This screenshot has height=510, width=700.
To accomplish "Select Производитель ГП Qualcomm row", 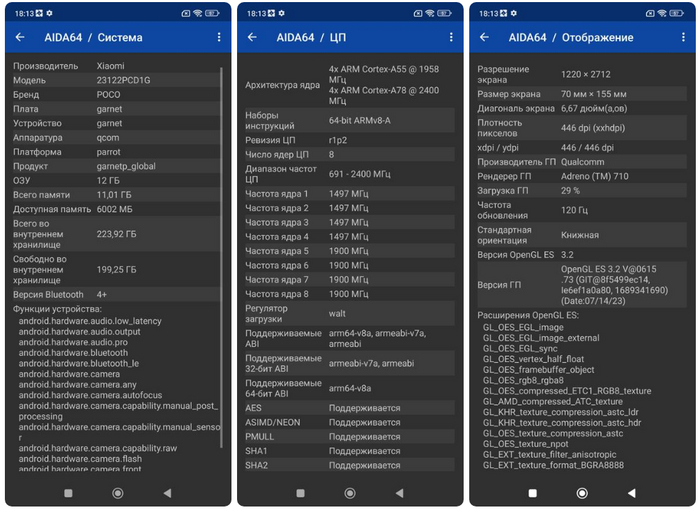I will coord(582,162).
